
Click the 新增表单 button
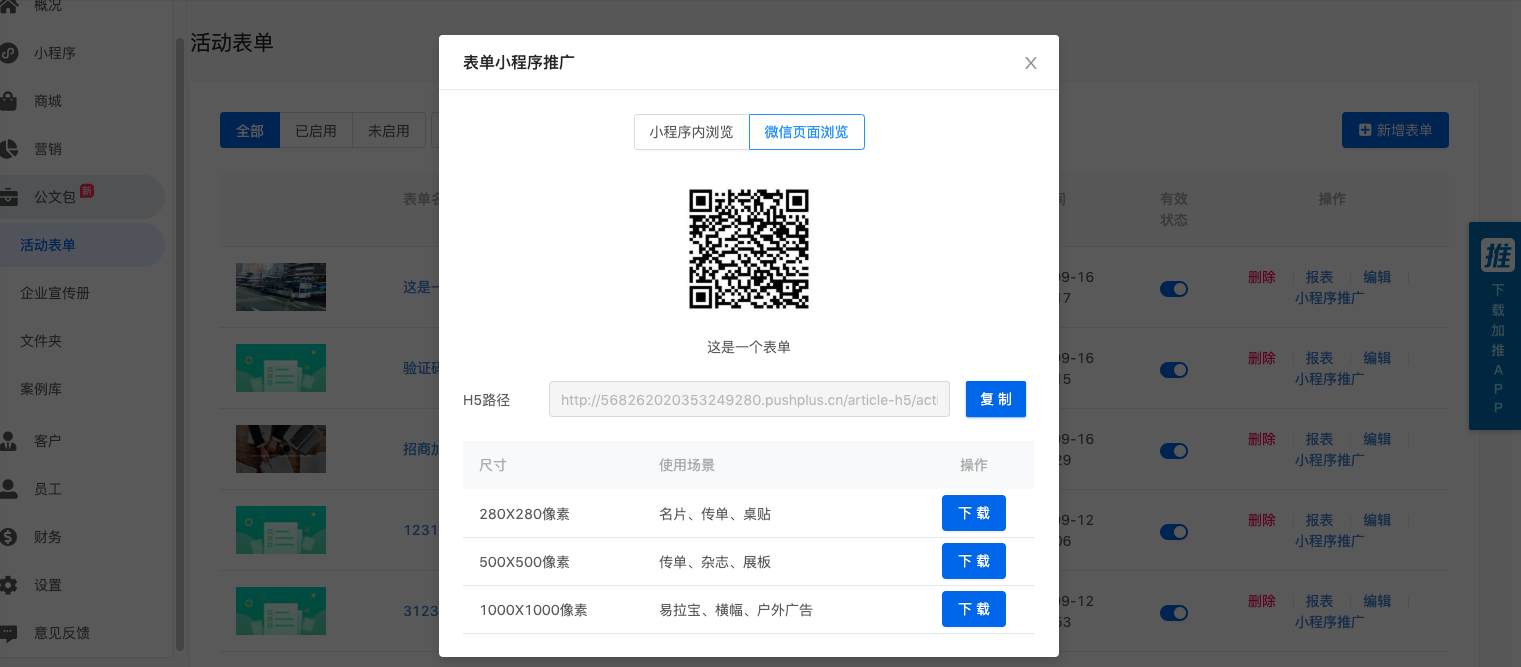(1395, 130)
